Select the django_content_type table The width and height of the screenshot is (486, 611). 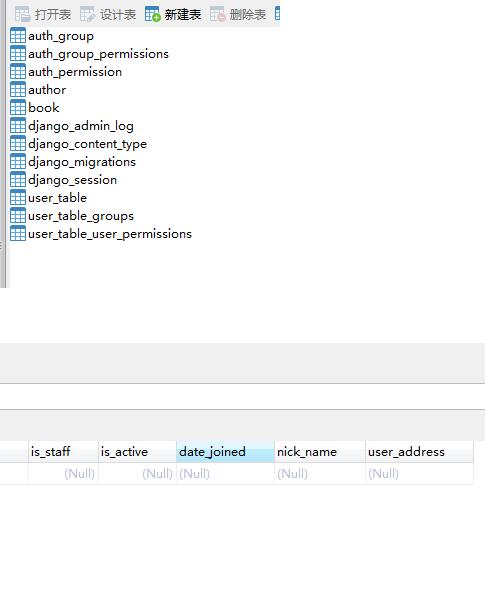[x=87, y=144]
